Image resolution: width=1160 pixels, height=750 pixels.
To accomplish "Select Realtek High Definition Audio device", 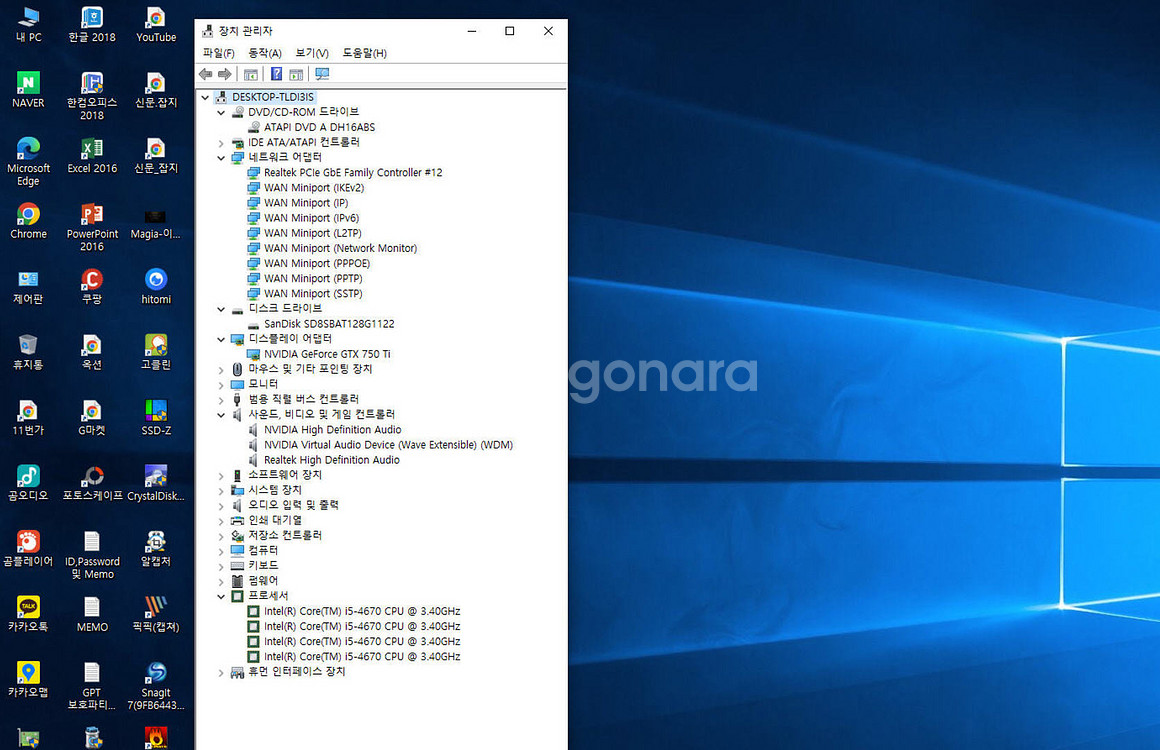I will point(331,460).
